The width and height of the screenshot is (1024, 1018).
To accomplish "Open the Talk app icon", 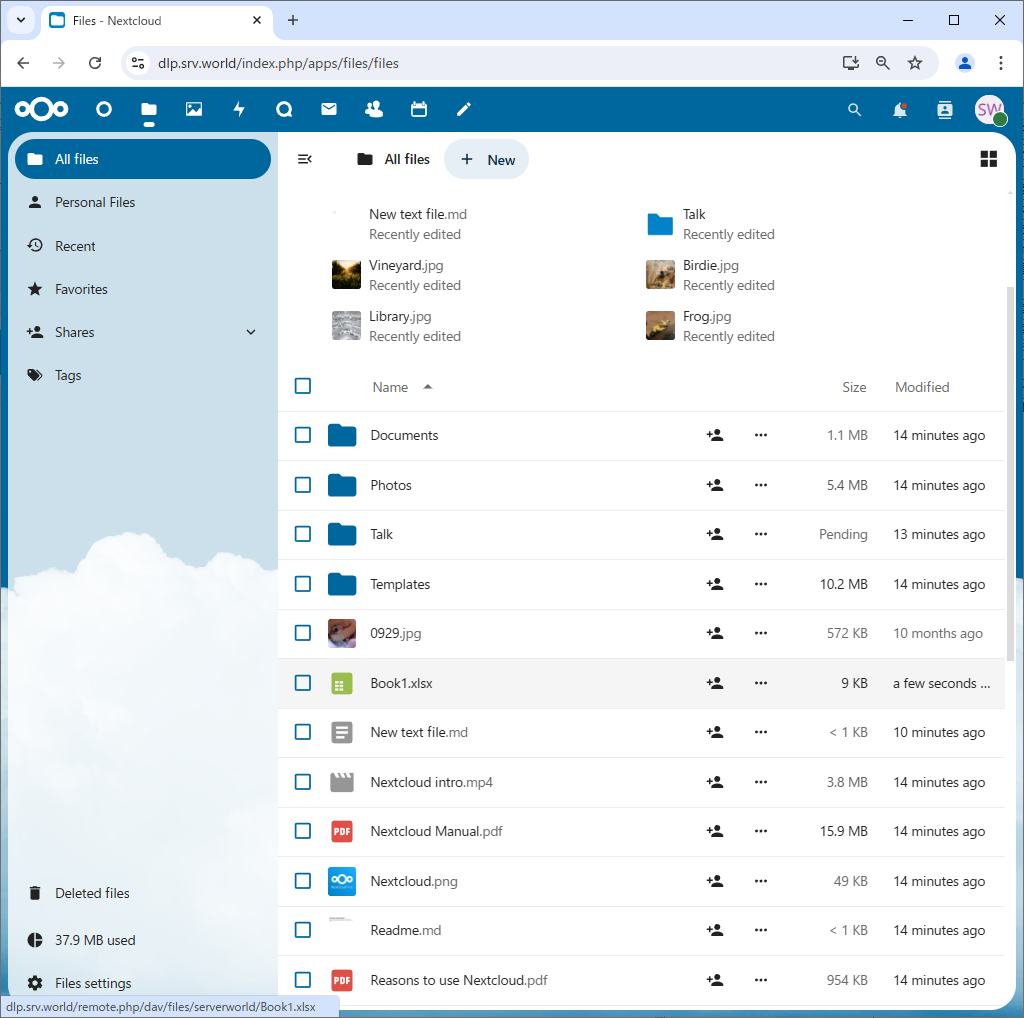I will pos(284,109).
